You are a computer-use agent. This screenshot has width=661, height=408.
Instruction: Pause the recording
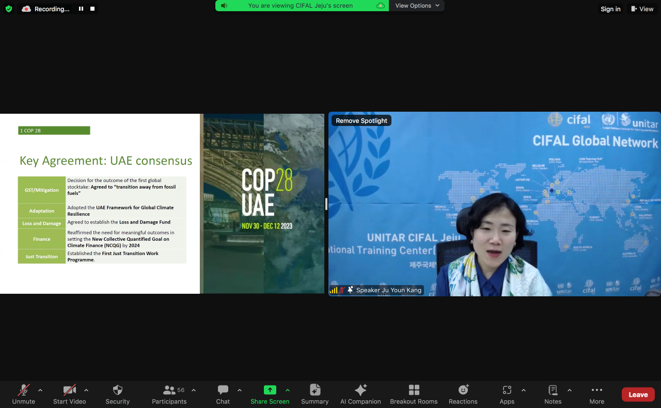coord(81,8)
